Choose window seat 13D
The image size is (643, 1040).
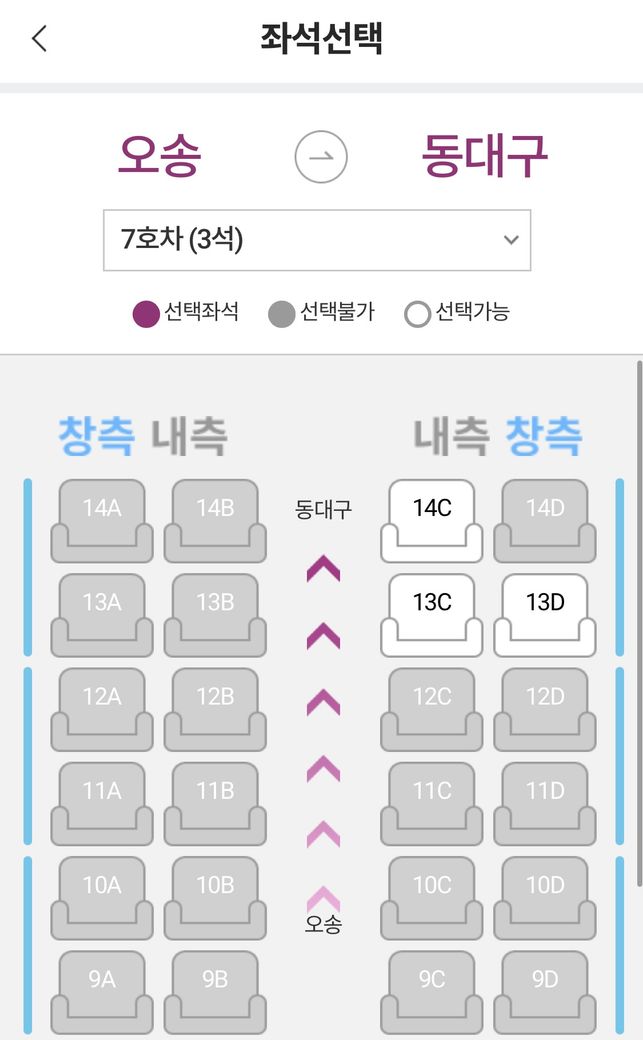tap(545, 613)
